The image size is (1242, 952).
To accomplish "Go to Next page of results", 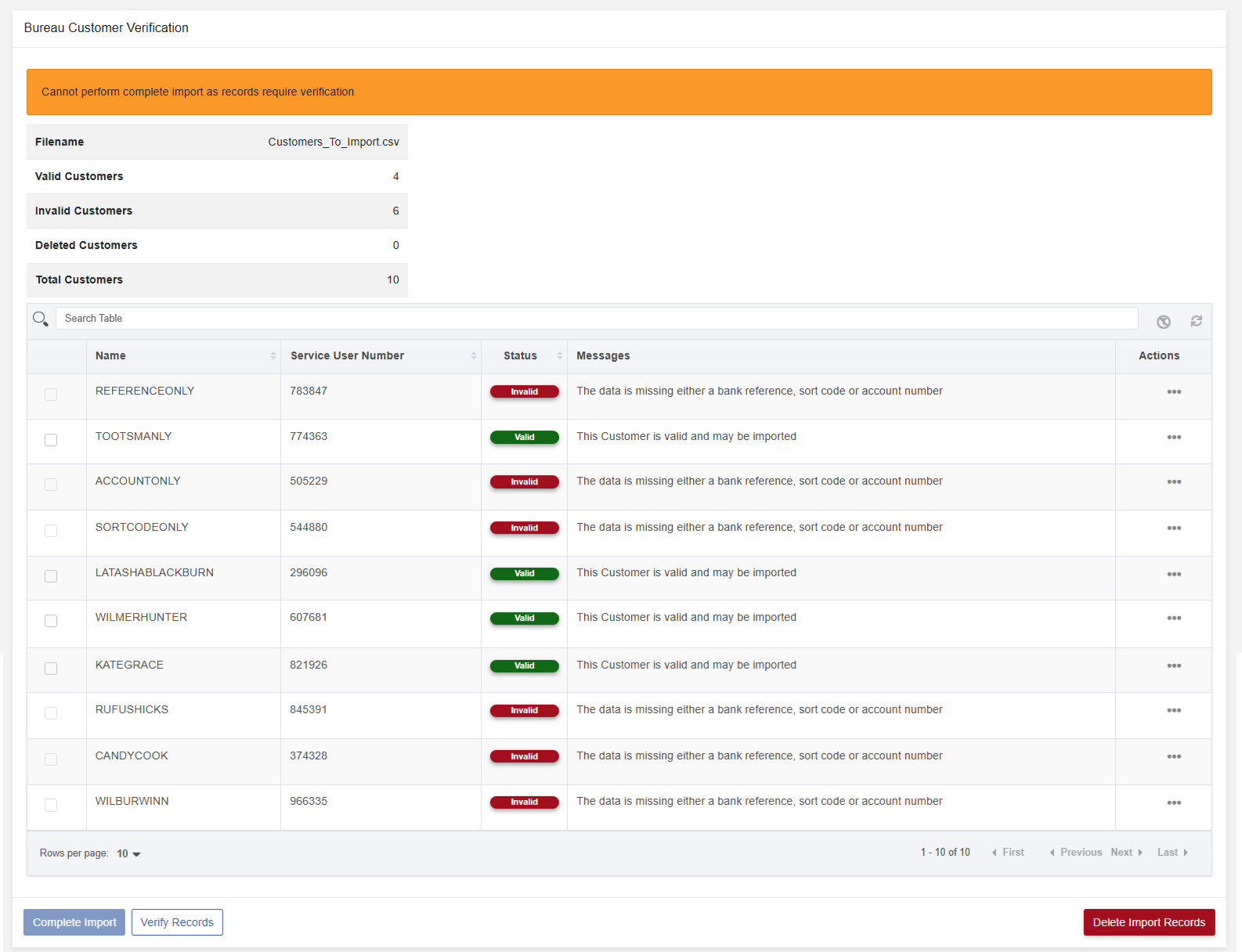I will pos(1126,853).
